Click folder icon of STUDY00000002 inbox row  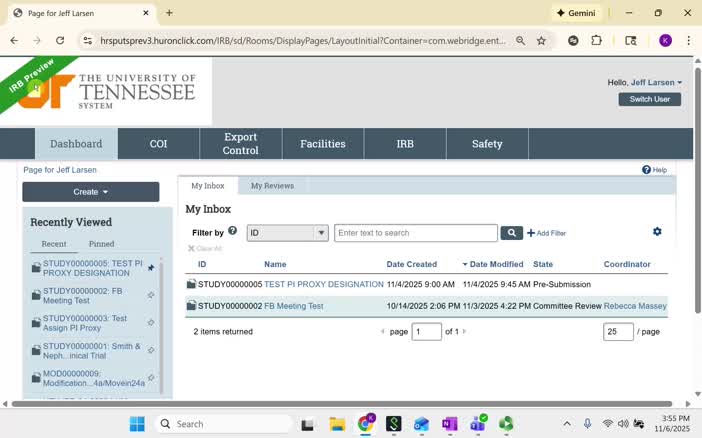click(x=191, y=305)
